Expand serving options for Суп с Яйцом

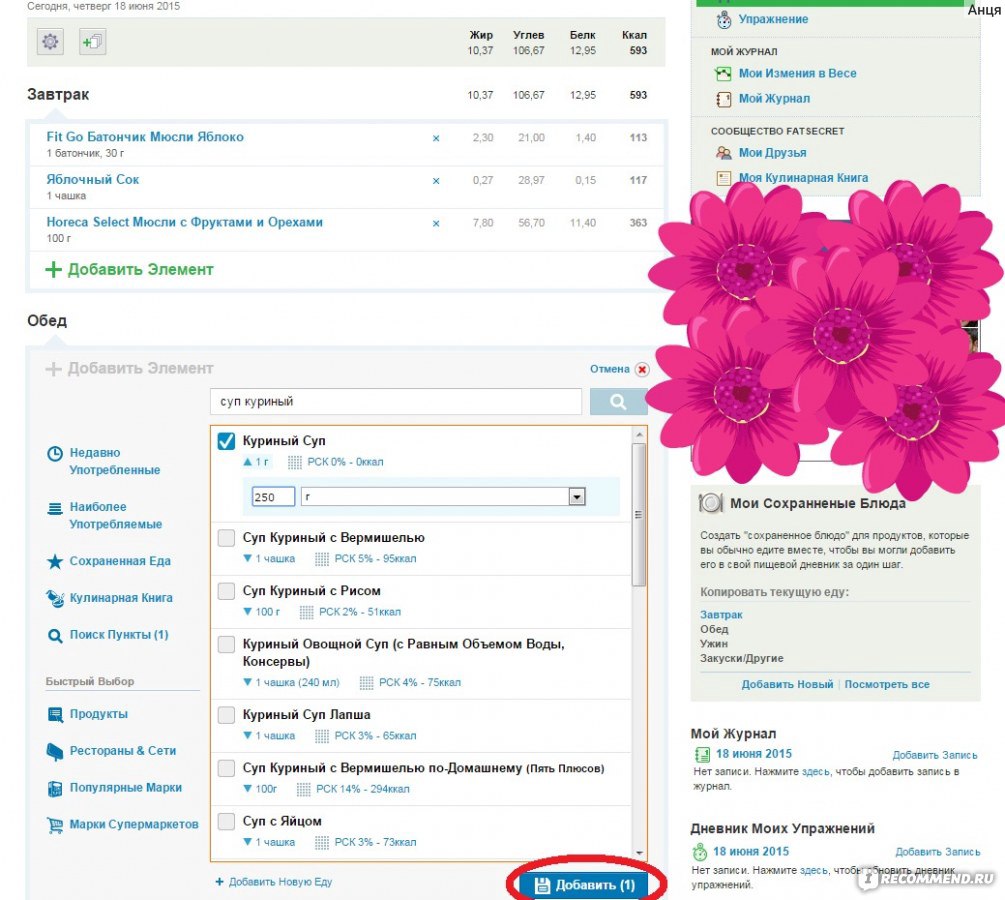coord(248,843)
